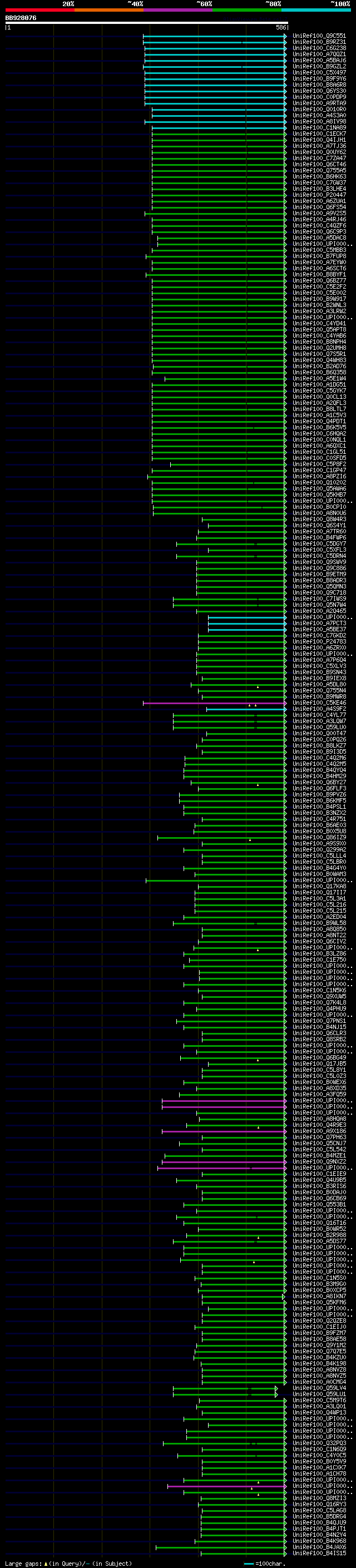356x1568 pixels.
Task: Select the UniRef100_Q9C551 hit label
Action: click(x=319, y=36)
